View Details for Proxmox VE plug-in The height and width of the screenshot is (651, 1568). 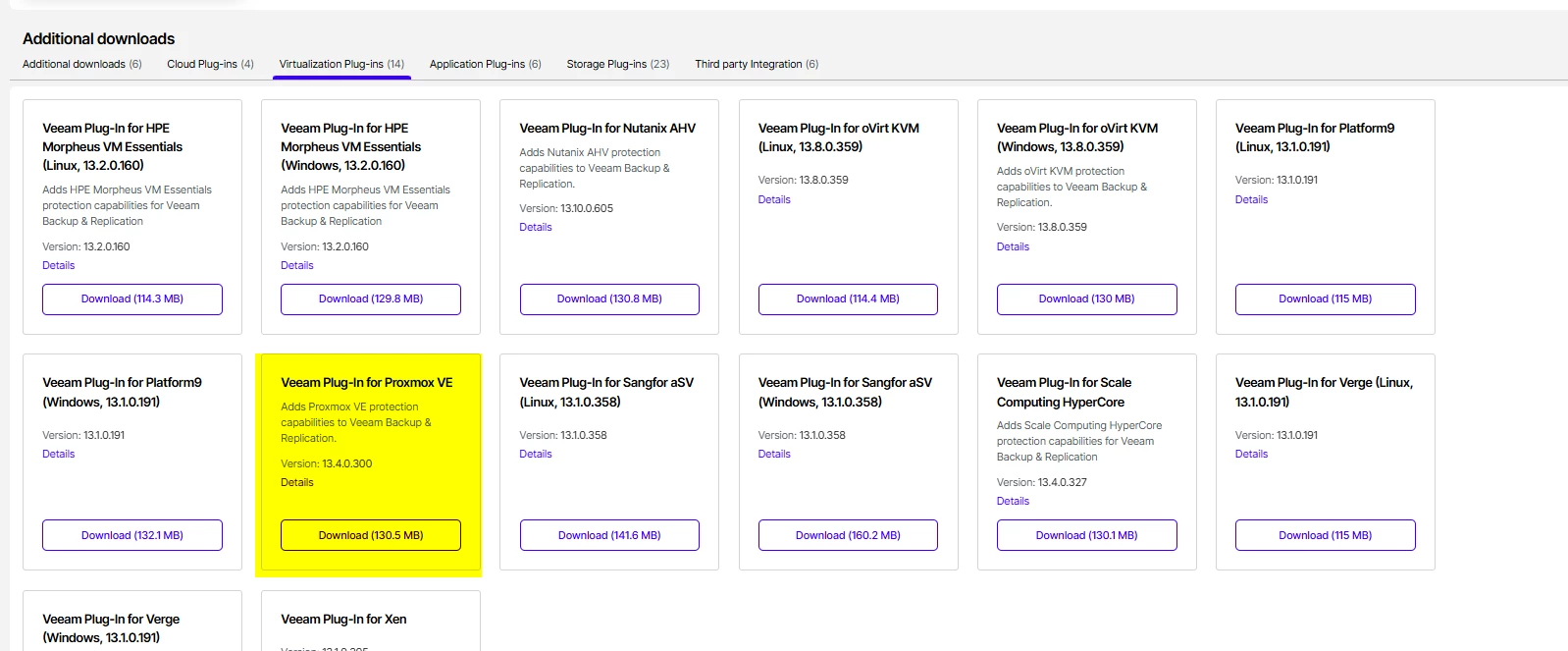pos(297,482)
